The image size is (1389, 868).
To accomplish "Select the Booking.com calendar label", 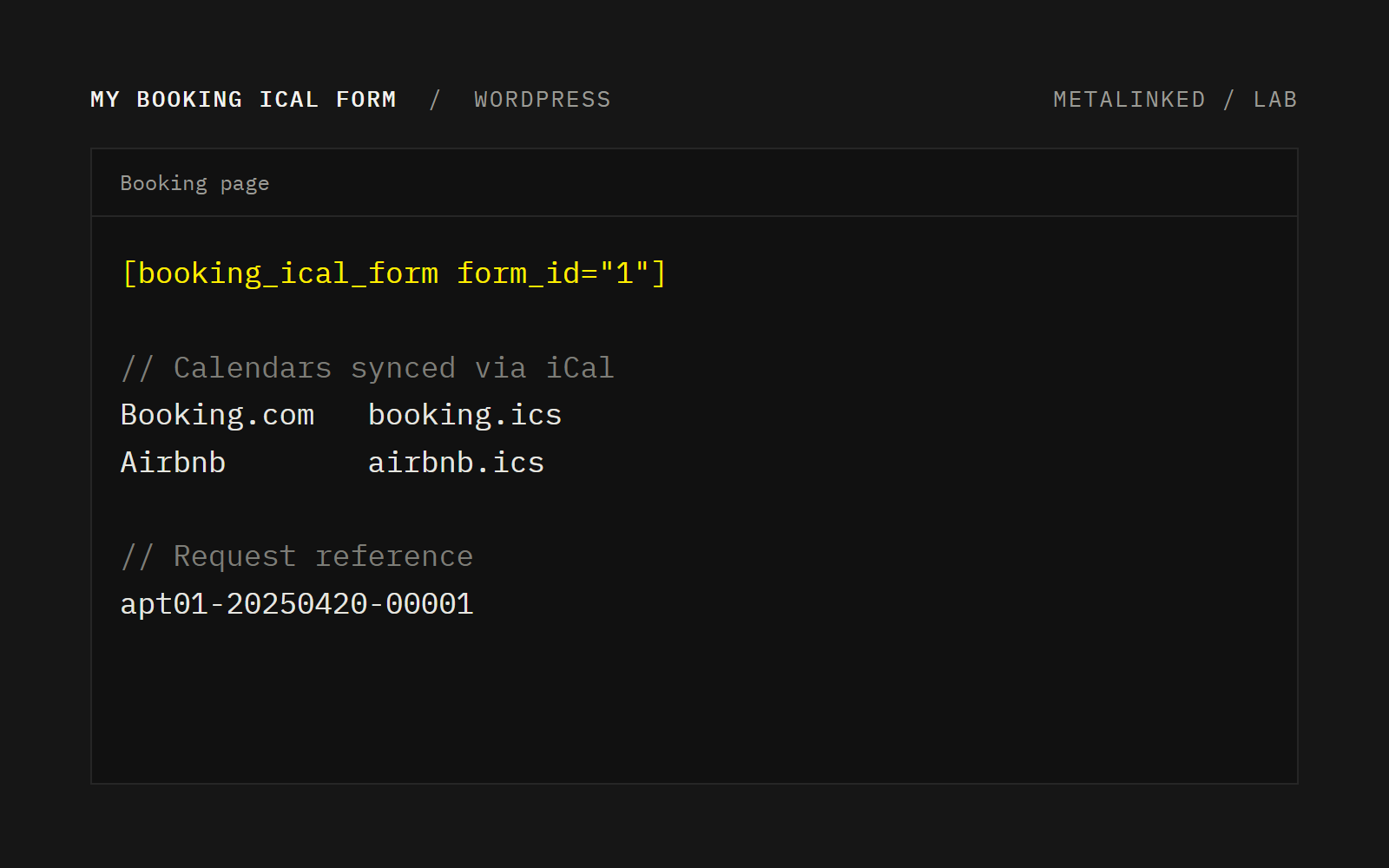I will point(217,415).
